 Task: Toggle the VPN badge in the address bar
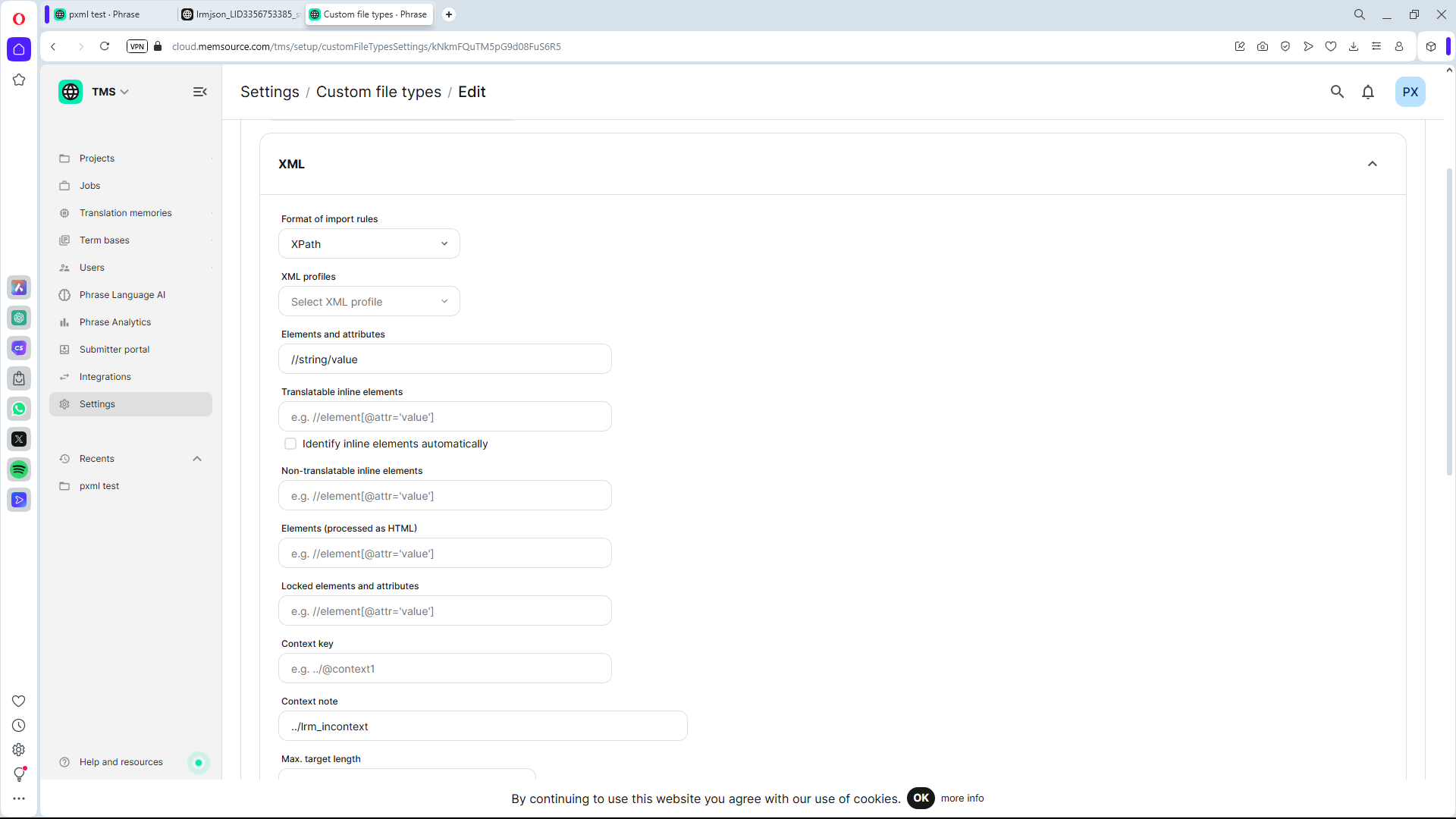pos(137,46)
